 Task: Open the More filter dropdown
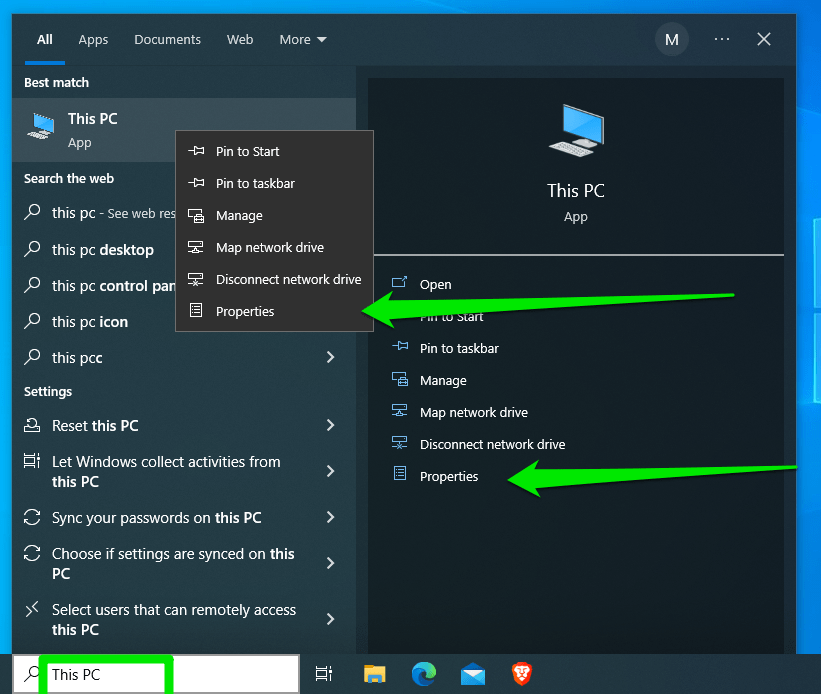[302, 39]
